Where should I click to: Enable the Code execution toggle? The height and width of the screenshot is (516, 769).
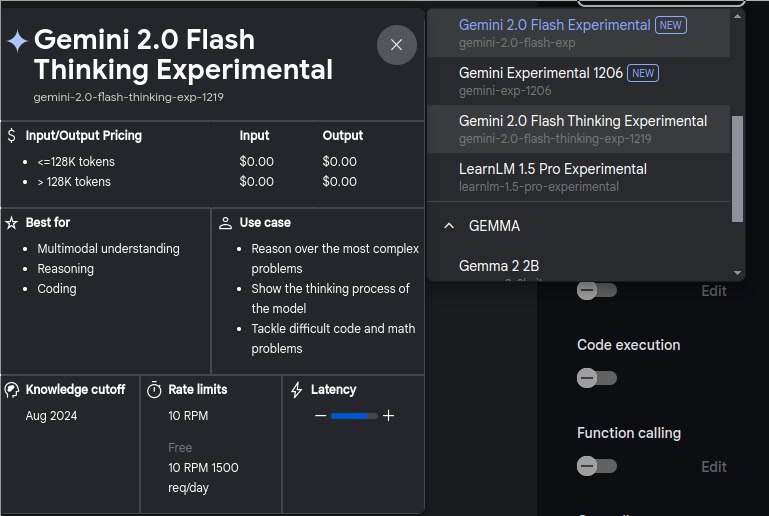point(596,378)
